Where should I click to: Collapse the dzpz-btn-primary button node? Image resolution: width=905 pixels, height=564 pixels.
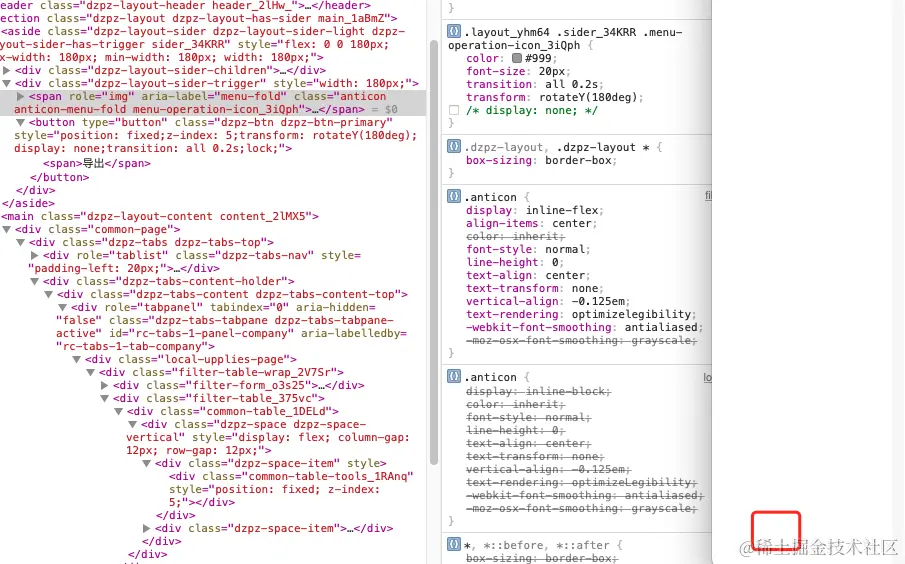(x=21, y=122)
